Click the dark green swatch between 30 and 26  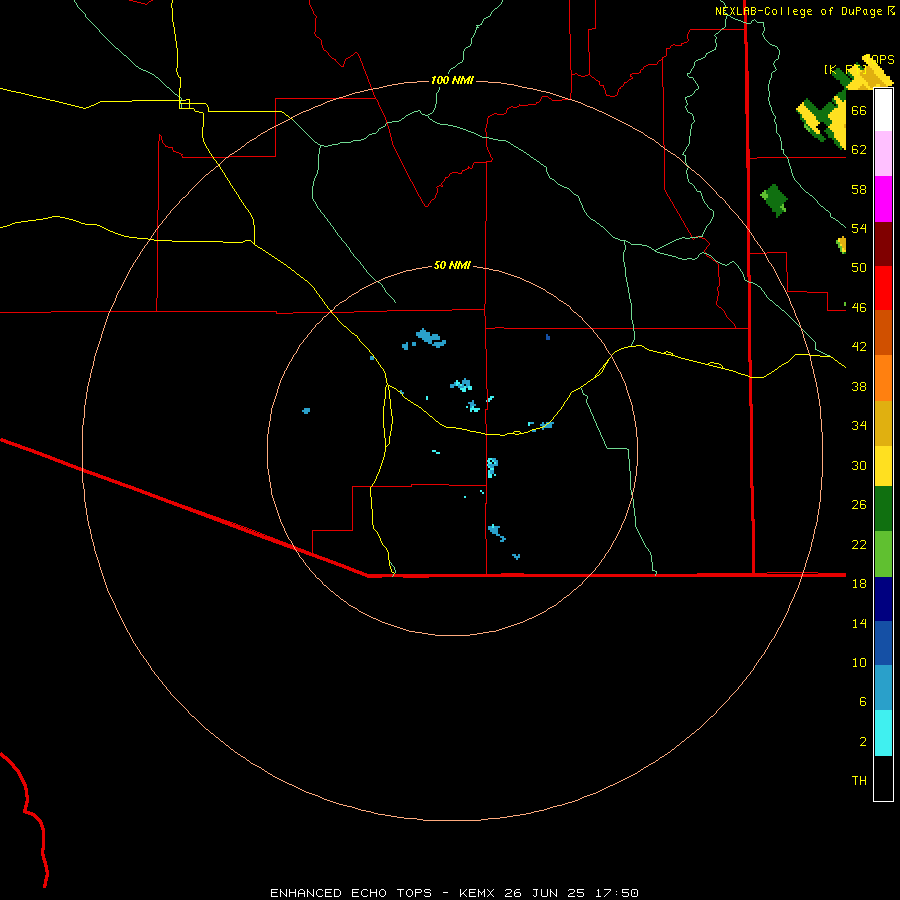click(x=883, y=509)
